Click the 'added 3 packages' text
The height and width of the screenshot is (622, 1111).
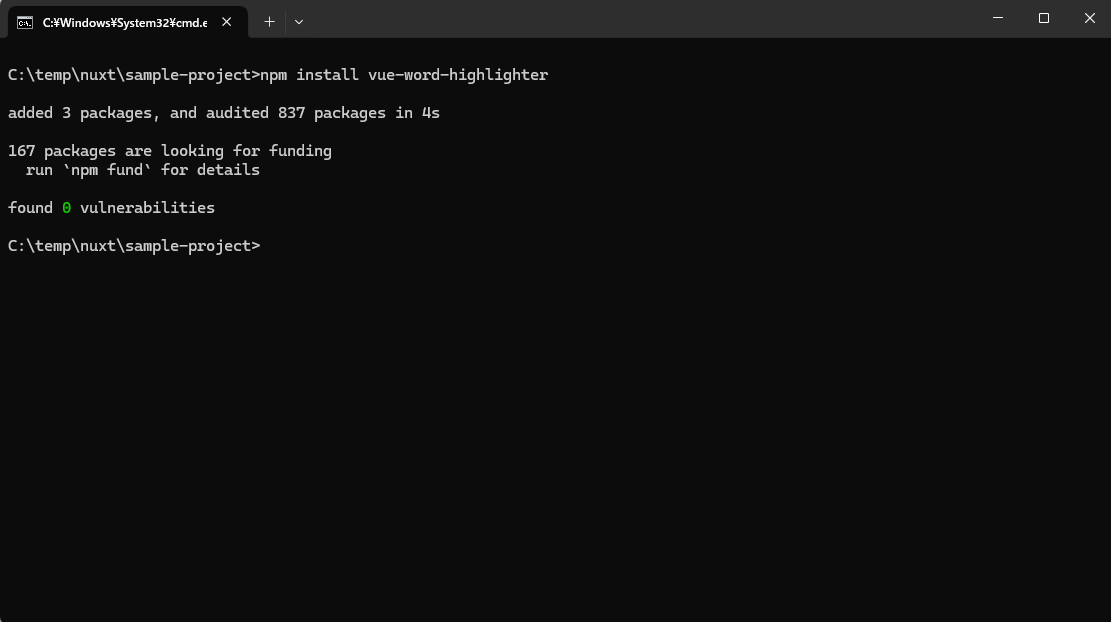coord(79,113)
